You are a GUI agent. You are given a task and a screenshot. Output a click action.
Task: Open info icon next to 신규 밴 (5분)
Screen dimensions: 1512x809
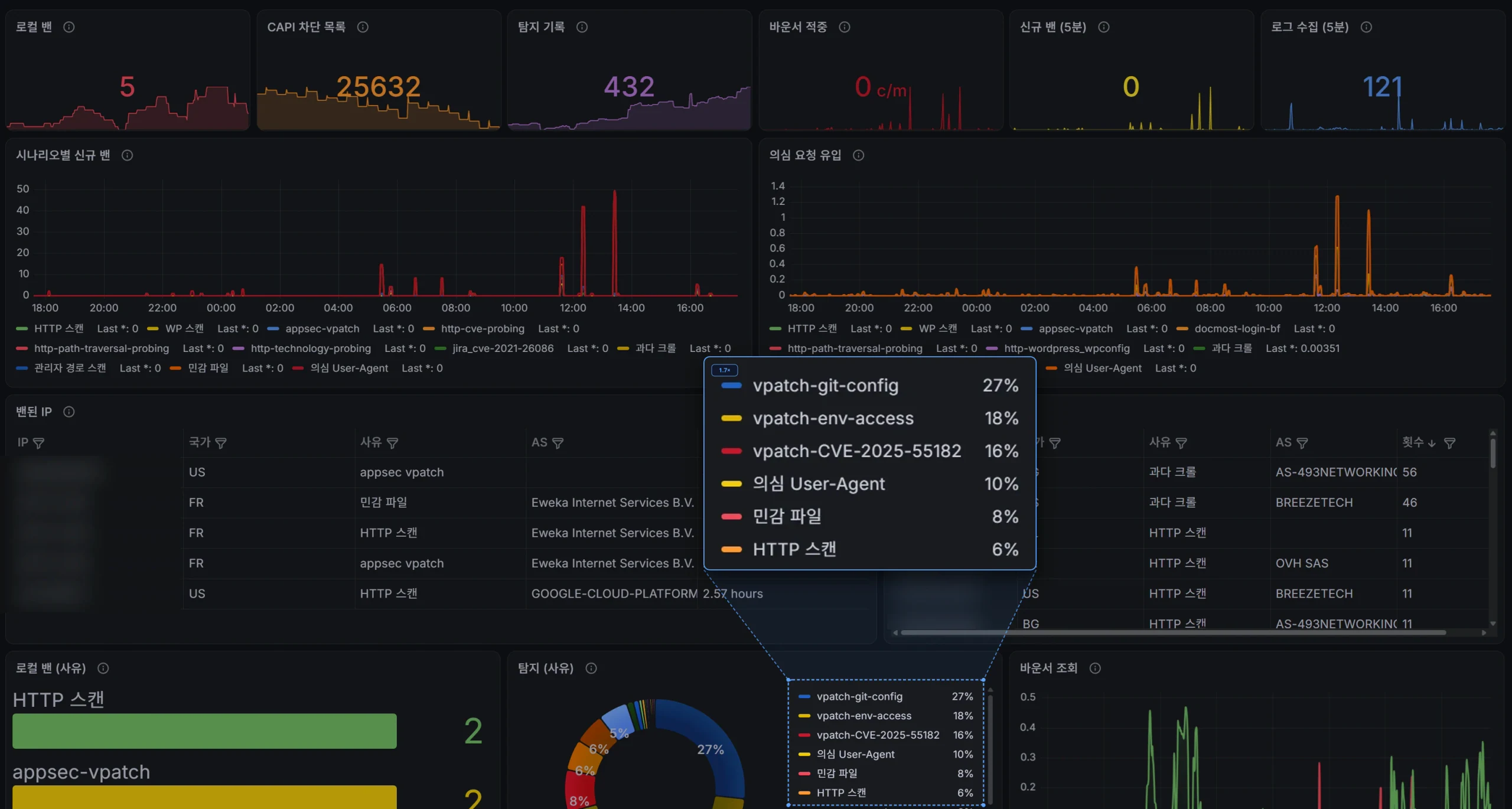(1104, 27)
